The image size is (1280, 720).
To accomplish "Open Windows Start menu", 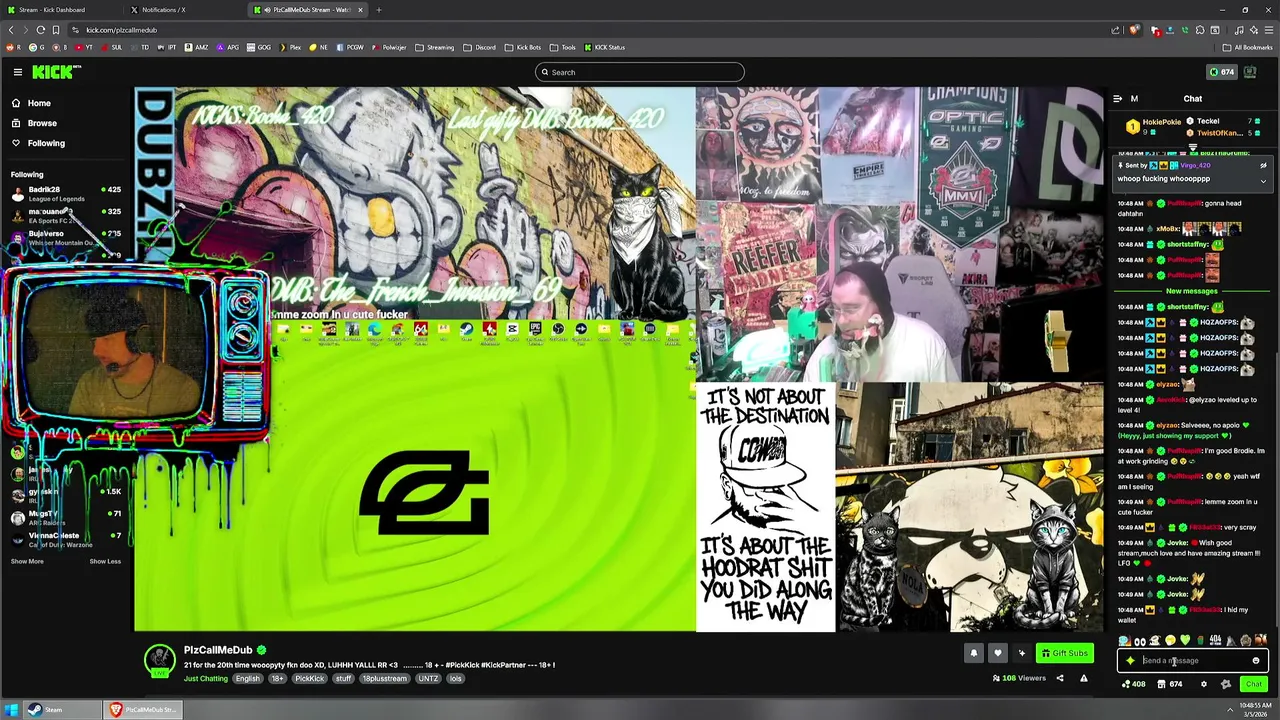I will tap(11, 710).
